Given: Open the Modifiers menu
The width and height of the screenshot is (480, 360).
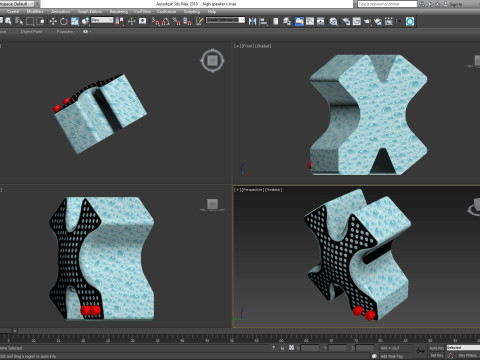Looking at the screenshot, I should (35, 12).
